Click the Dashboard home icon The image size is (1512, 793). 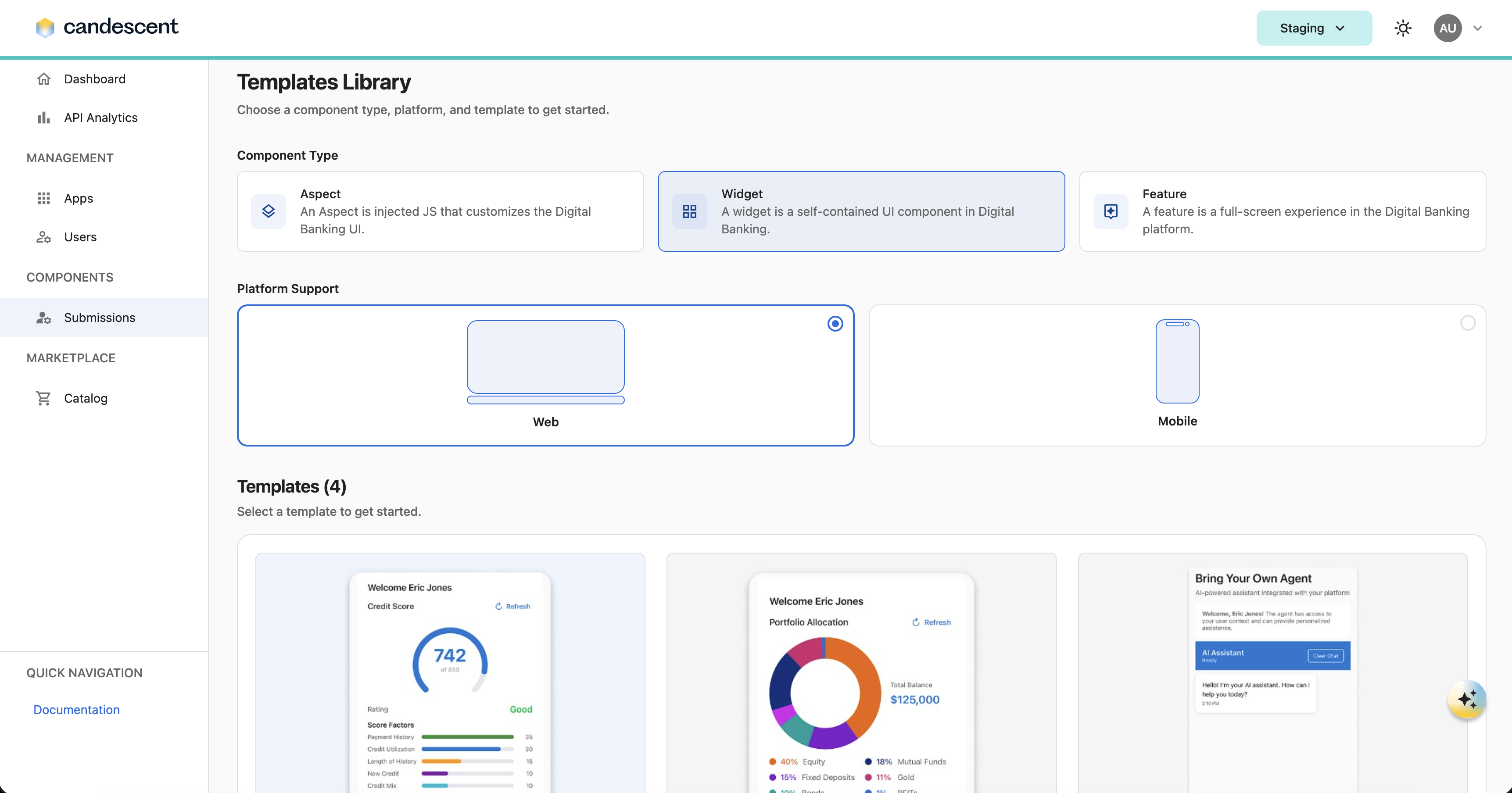tap(43, 79)
